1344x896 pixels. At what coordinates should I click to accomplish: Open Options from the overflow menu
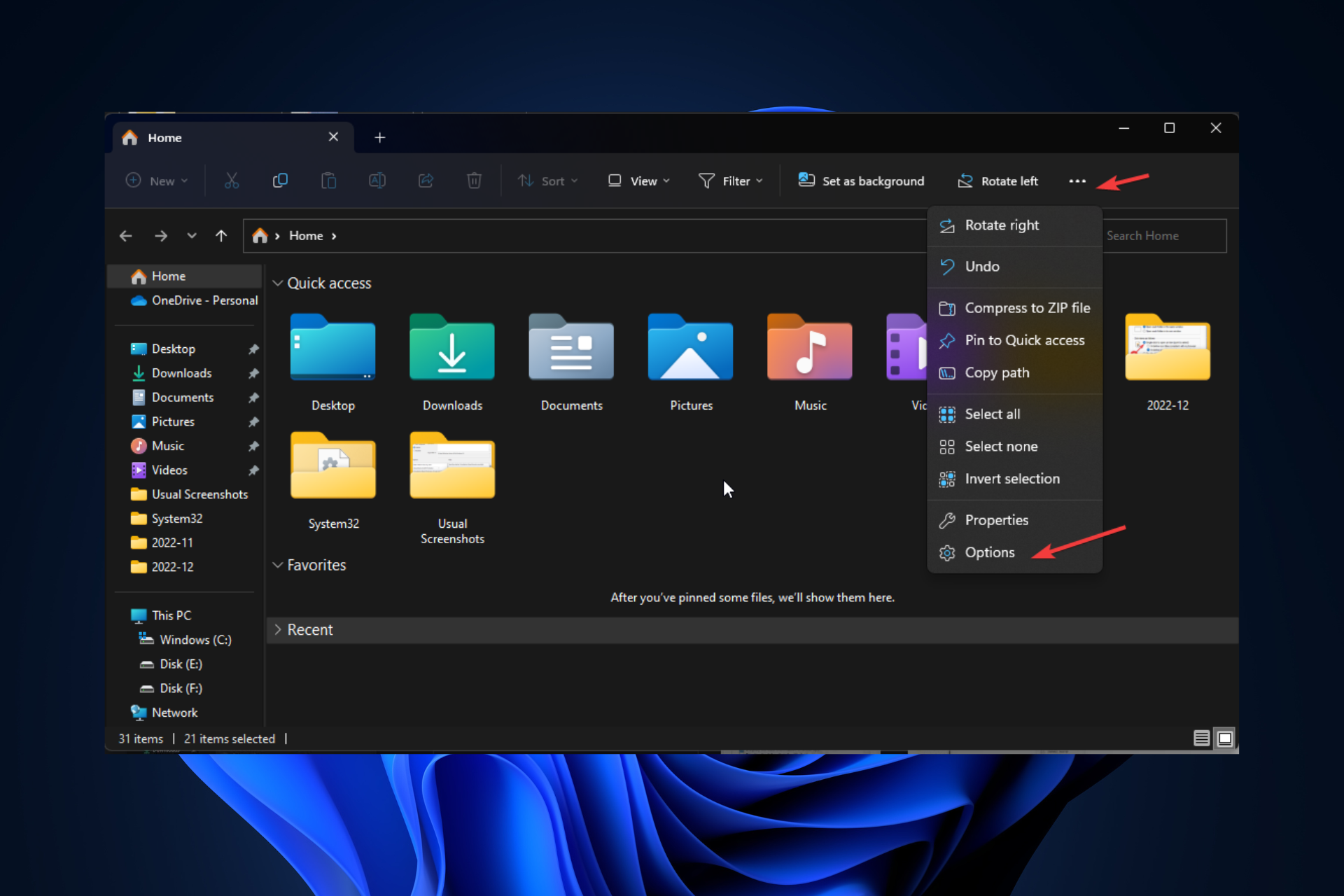point(988,552)
